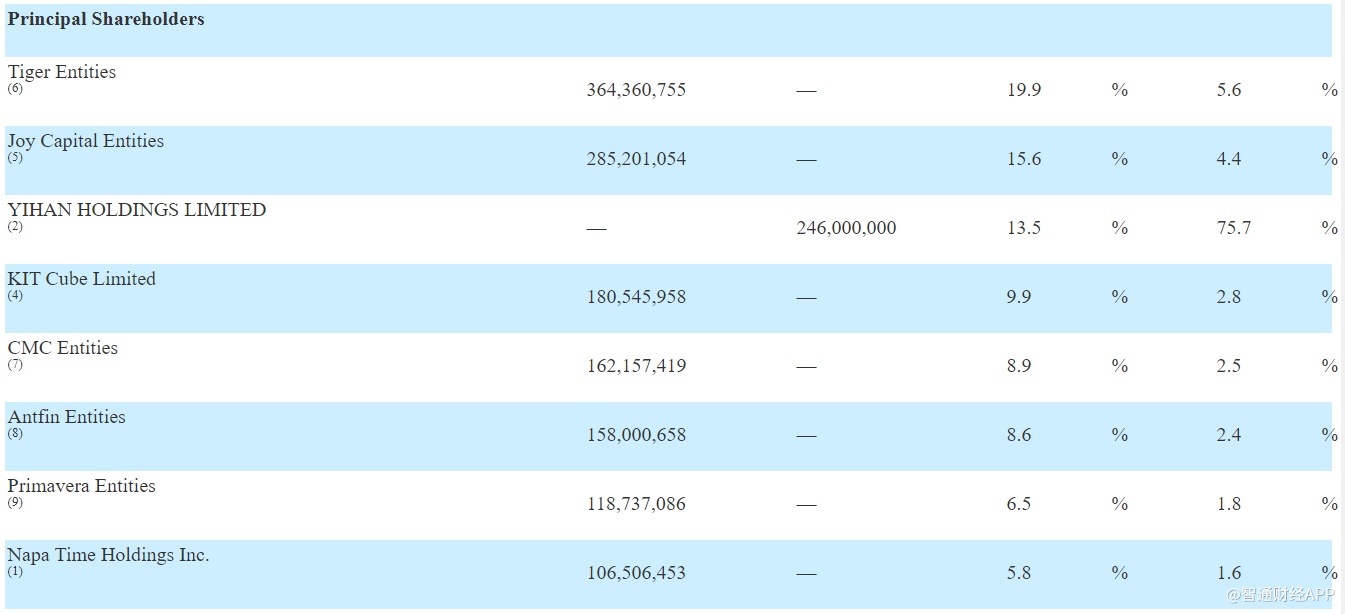Click YIHAN HOLDINGS LIMITED name

(x=137, y=210)
